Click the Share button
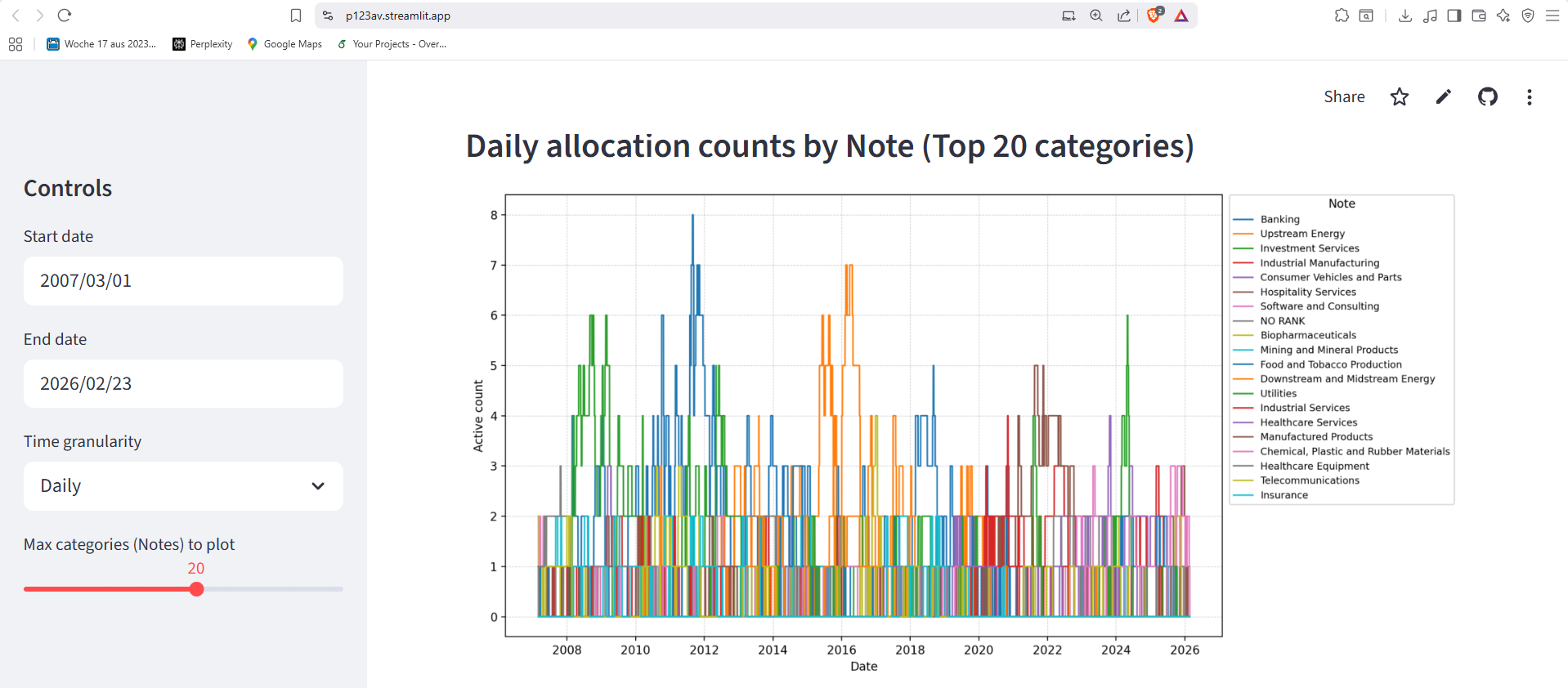The height and width of the screenshot is (688, 1568). coord(1344,97)
